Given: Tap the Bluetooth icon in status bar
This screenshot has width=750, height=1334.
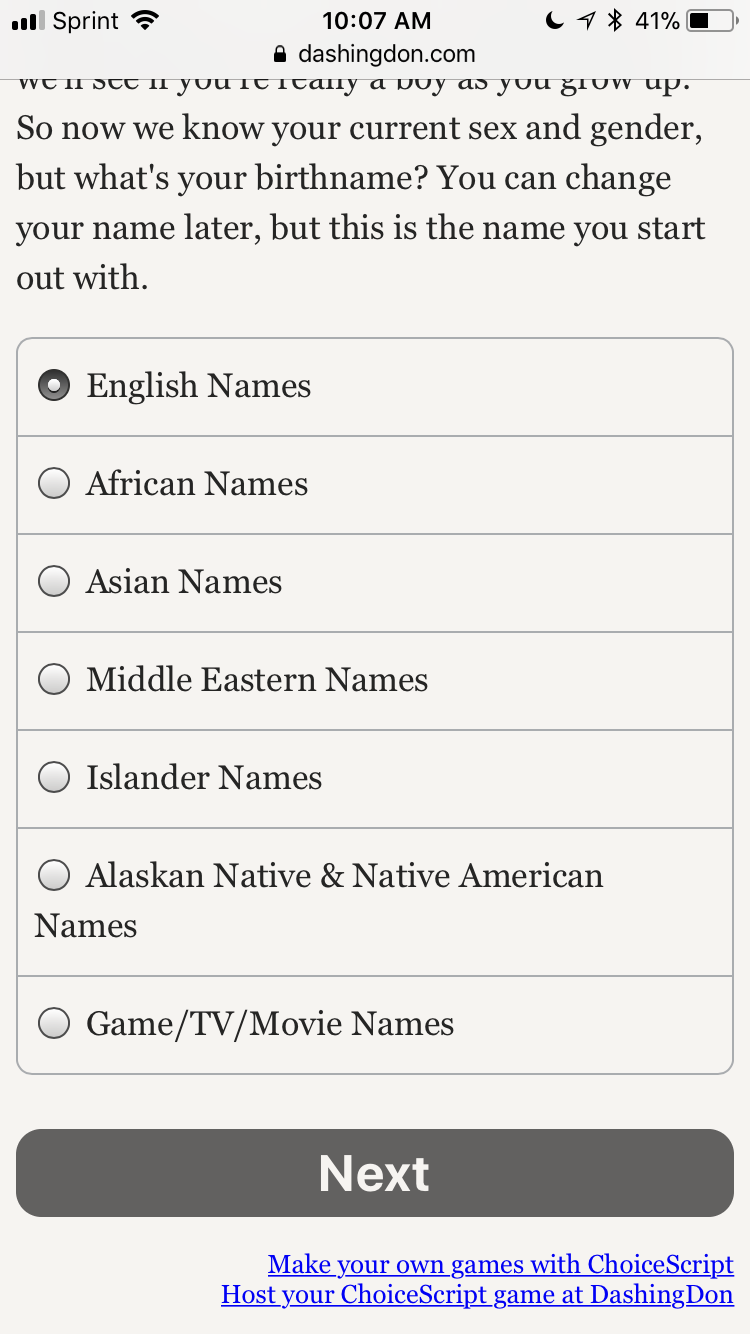Looking at the screenshot, I should (616, 20).
